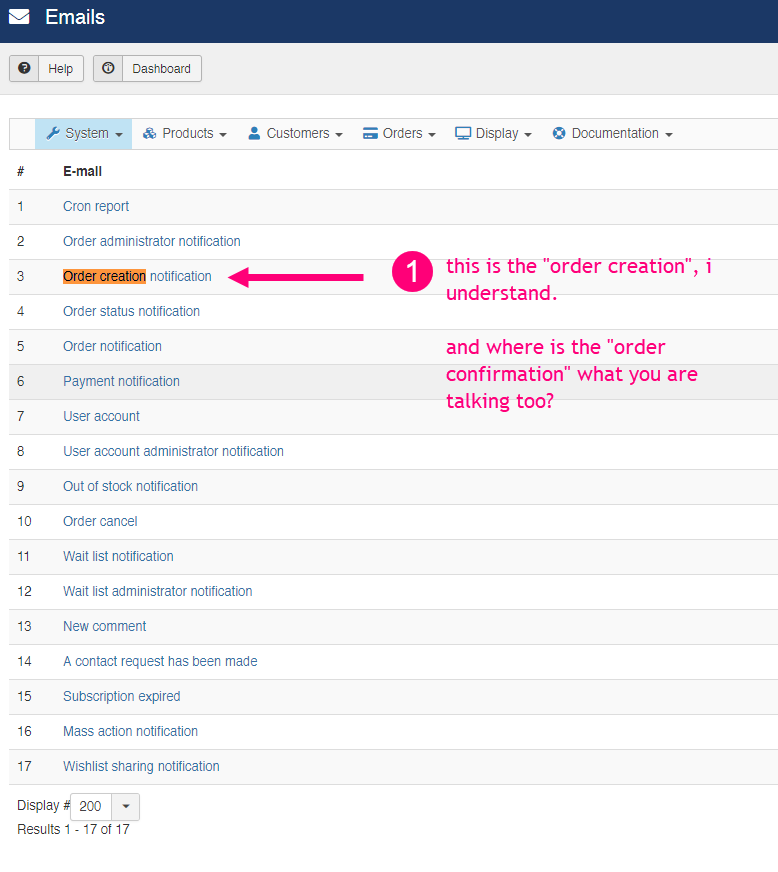
Task: Open User account administrator notification email
Action: 173,452
